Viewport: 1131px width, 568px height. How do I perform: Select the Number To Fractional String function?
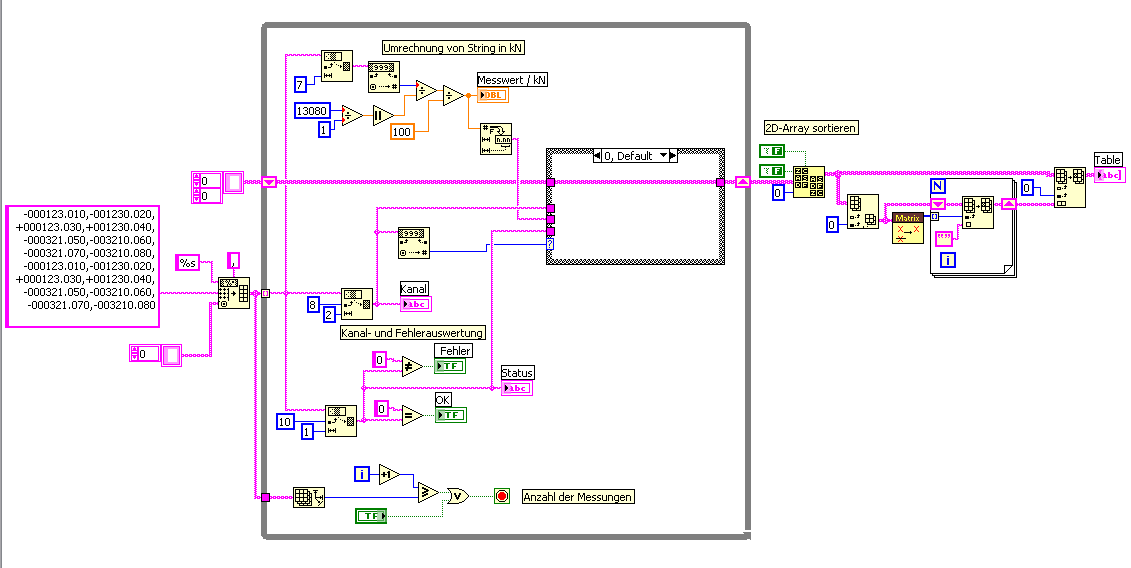[496, 139]
